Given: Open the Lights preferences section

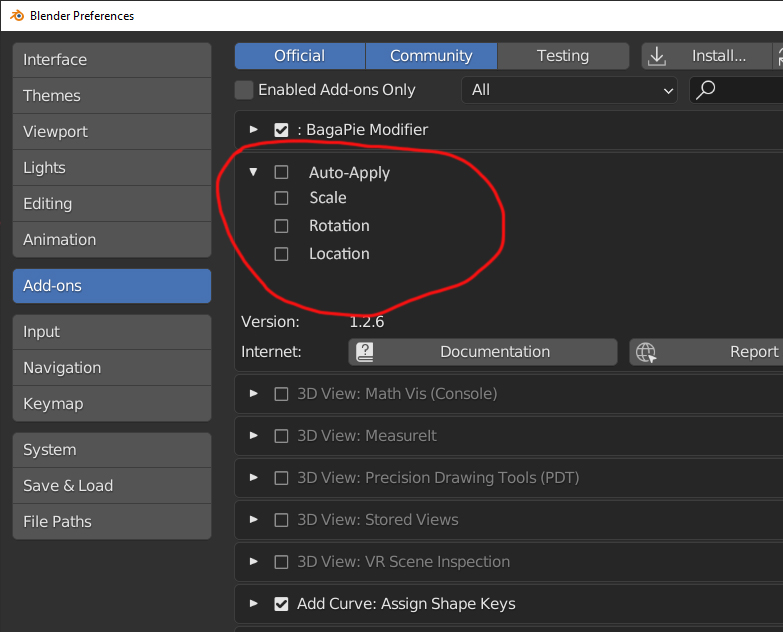Looking at the screenshot, I should click(x=112, y=168).
